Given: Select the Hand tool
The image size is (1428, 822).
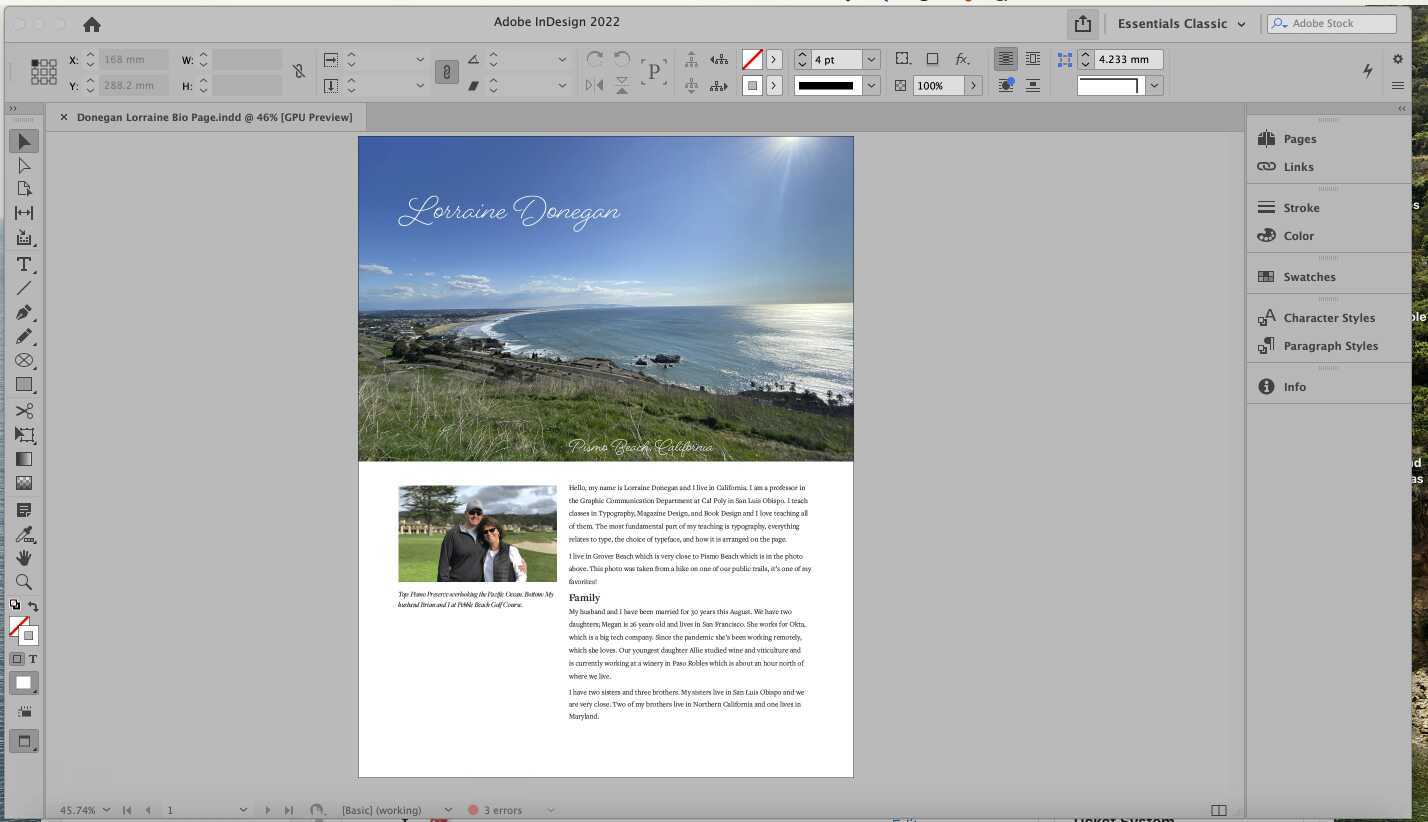Looking at the screenshot, I should 24,558.
